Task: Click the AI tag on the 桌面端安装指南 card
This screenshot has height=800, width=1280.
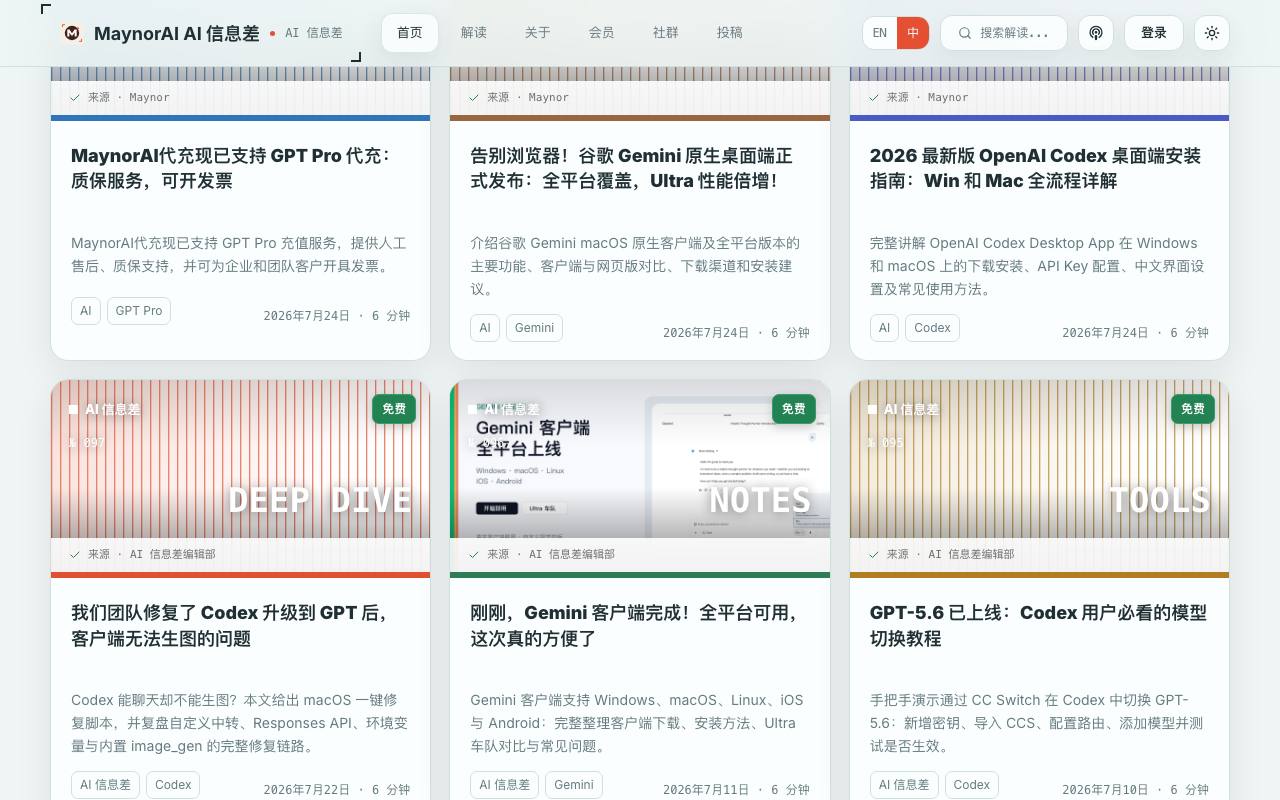Action: (x=884, y=328)
